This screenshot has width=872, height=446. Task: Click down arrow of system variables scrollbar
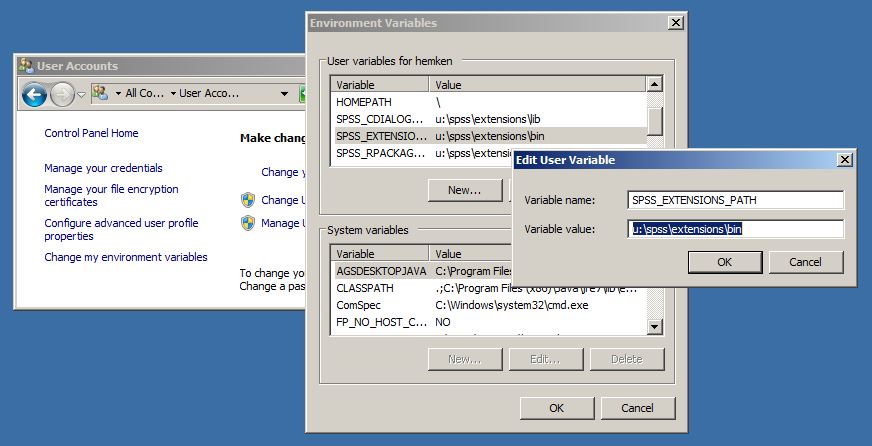tap(655, 326)
